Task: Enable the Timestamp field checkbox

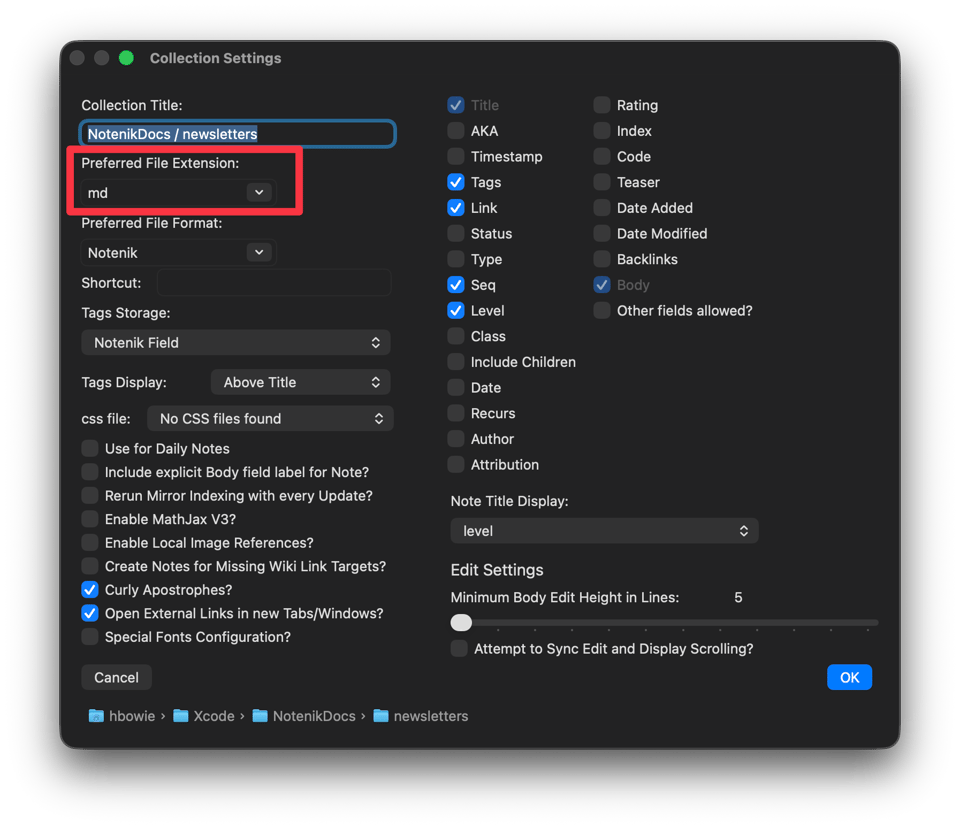Action: tap(456, 157)
